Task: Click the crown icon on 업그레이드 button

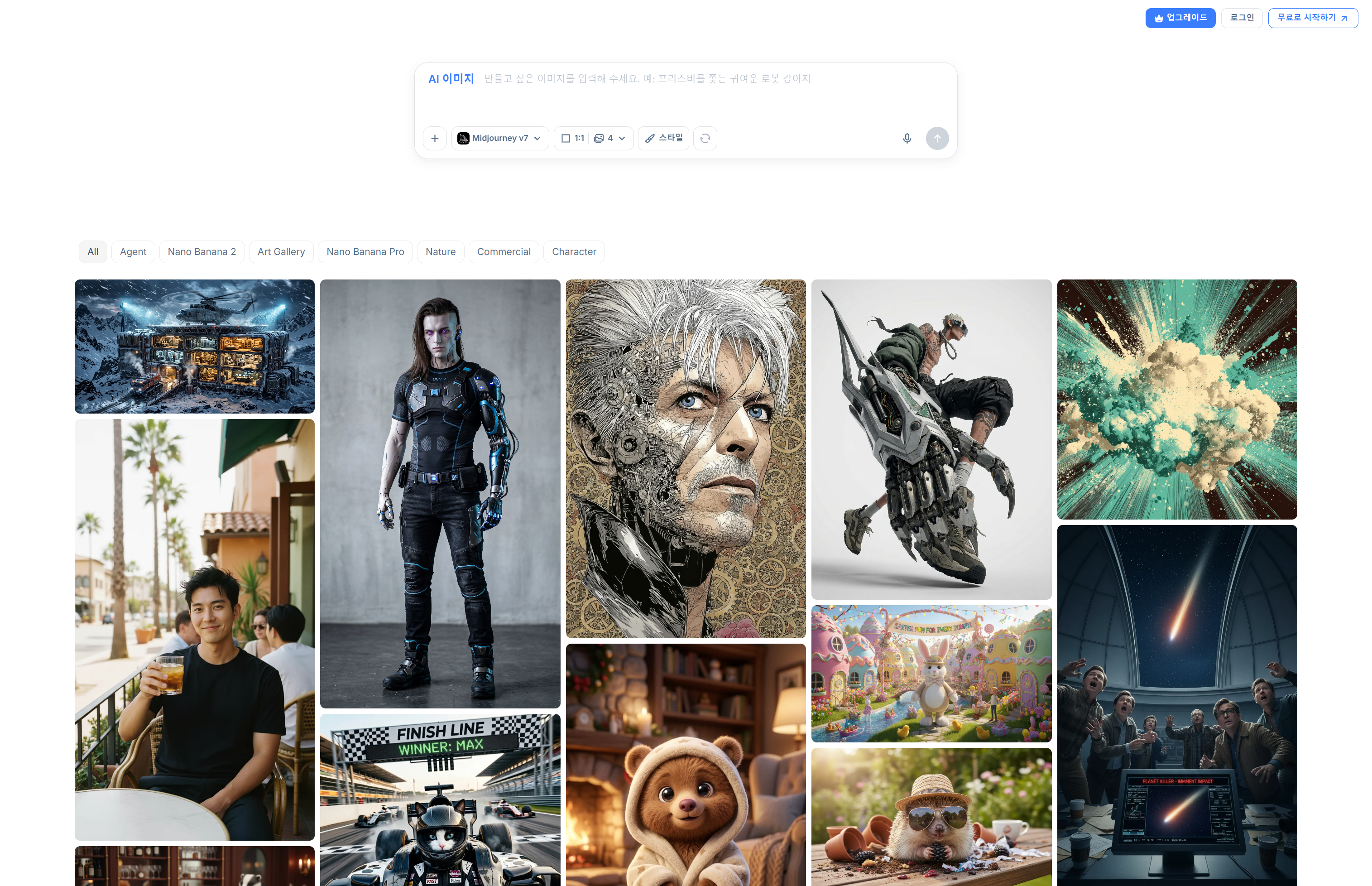Action: click(x=1159, y=19)
